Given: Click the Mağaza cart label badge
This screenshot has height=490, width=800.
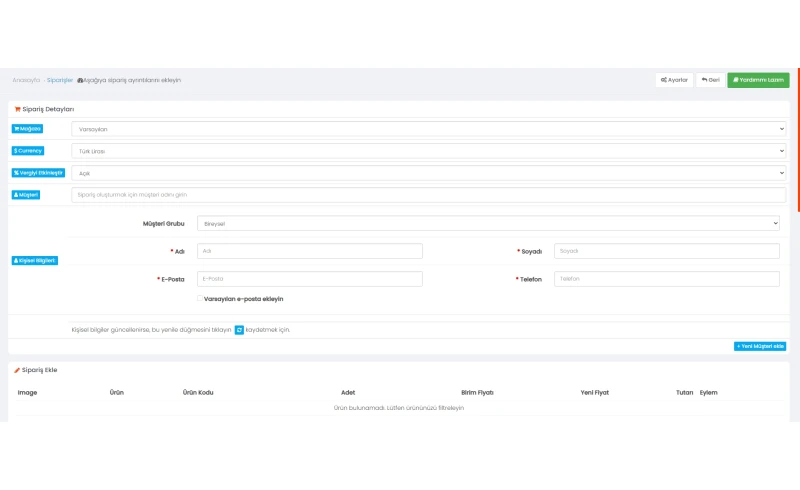Looking at the screenshot, I should tap(28, 129).
